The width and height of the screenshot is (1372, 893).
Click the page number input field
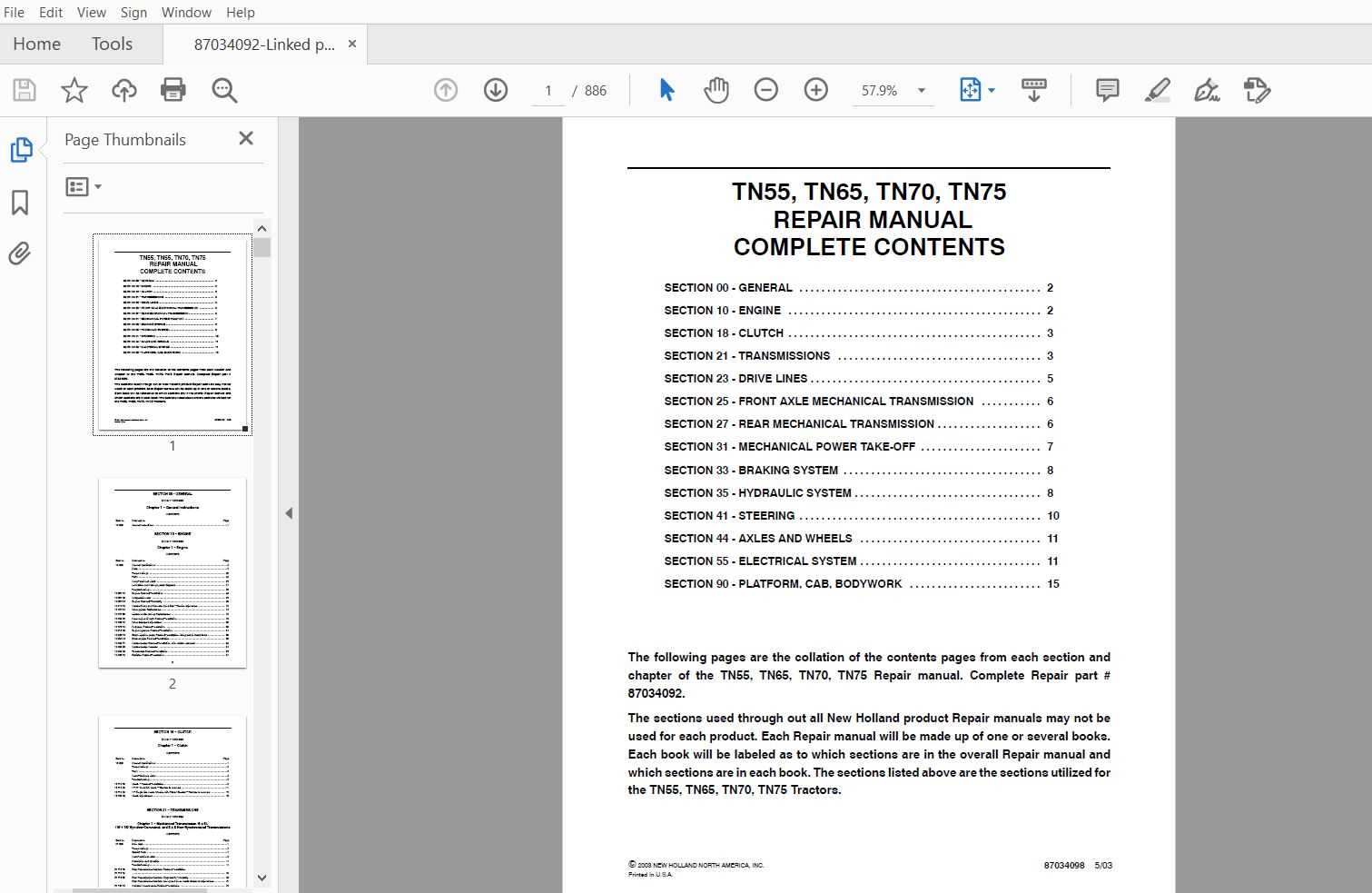click(x=548, y=90)
